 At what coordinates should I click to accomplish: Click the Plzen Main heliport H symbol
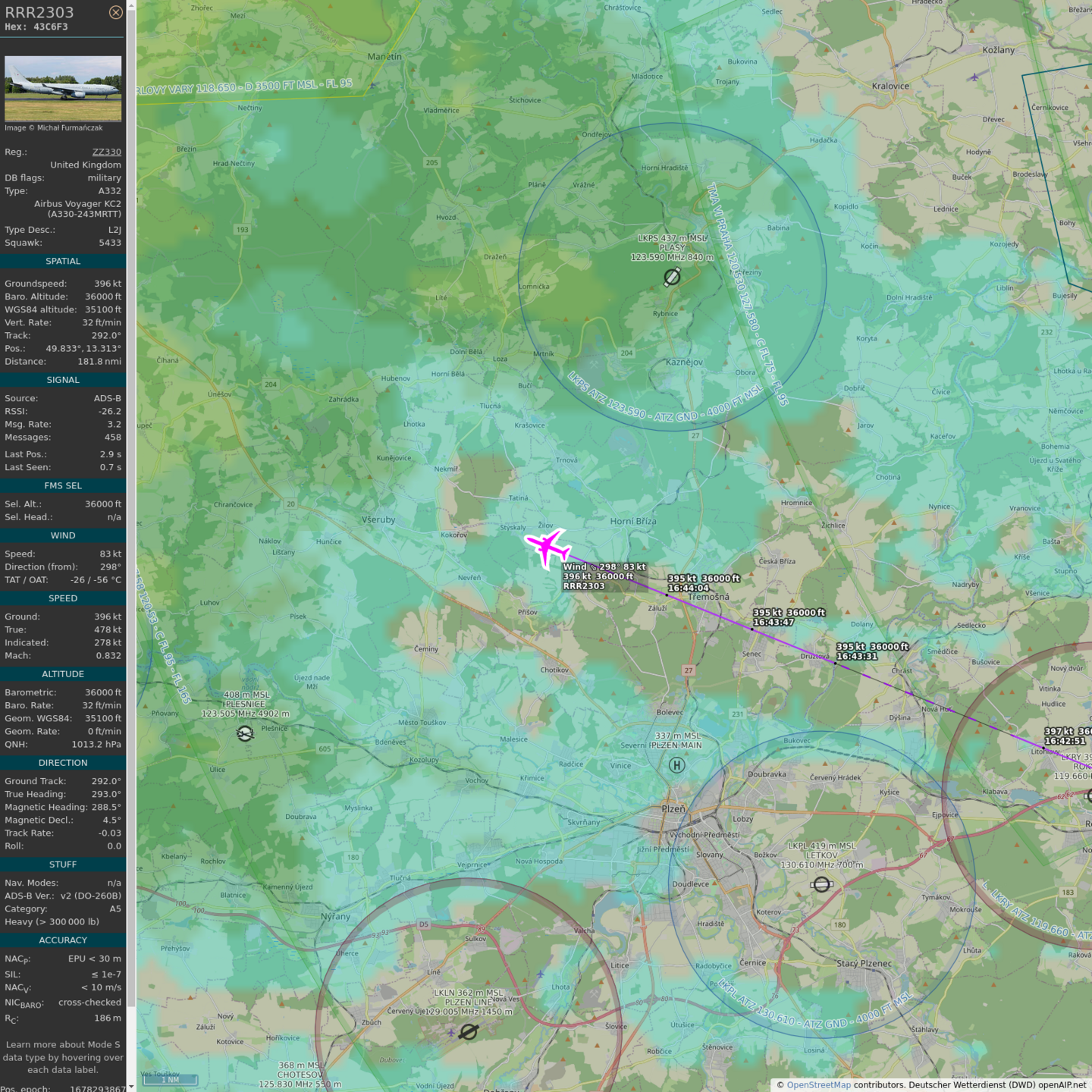coord(677,765)
